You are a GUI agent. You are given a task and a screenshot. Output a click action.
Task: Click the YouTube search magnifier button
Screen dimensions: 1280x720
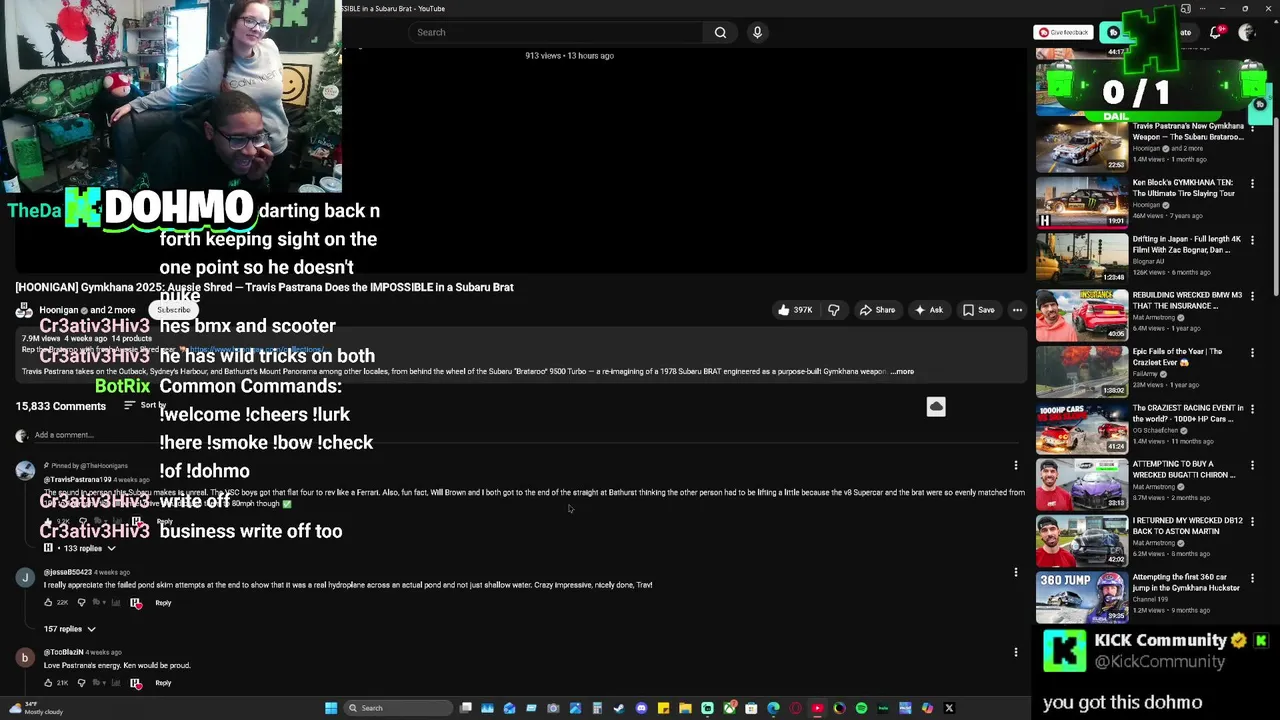point(720,32)
